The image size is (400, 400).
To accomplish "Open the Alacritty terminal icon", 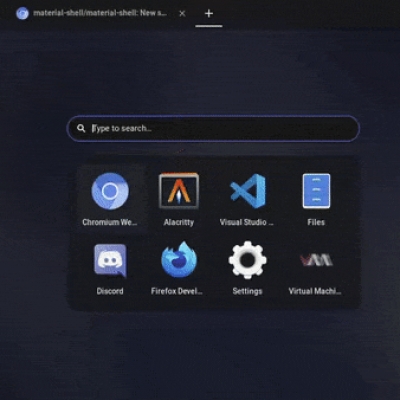I will 179,191.
